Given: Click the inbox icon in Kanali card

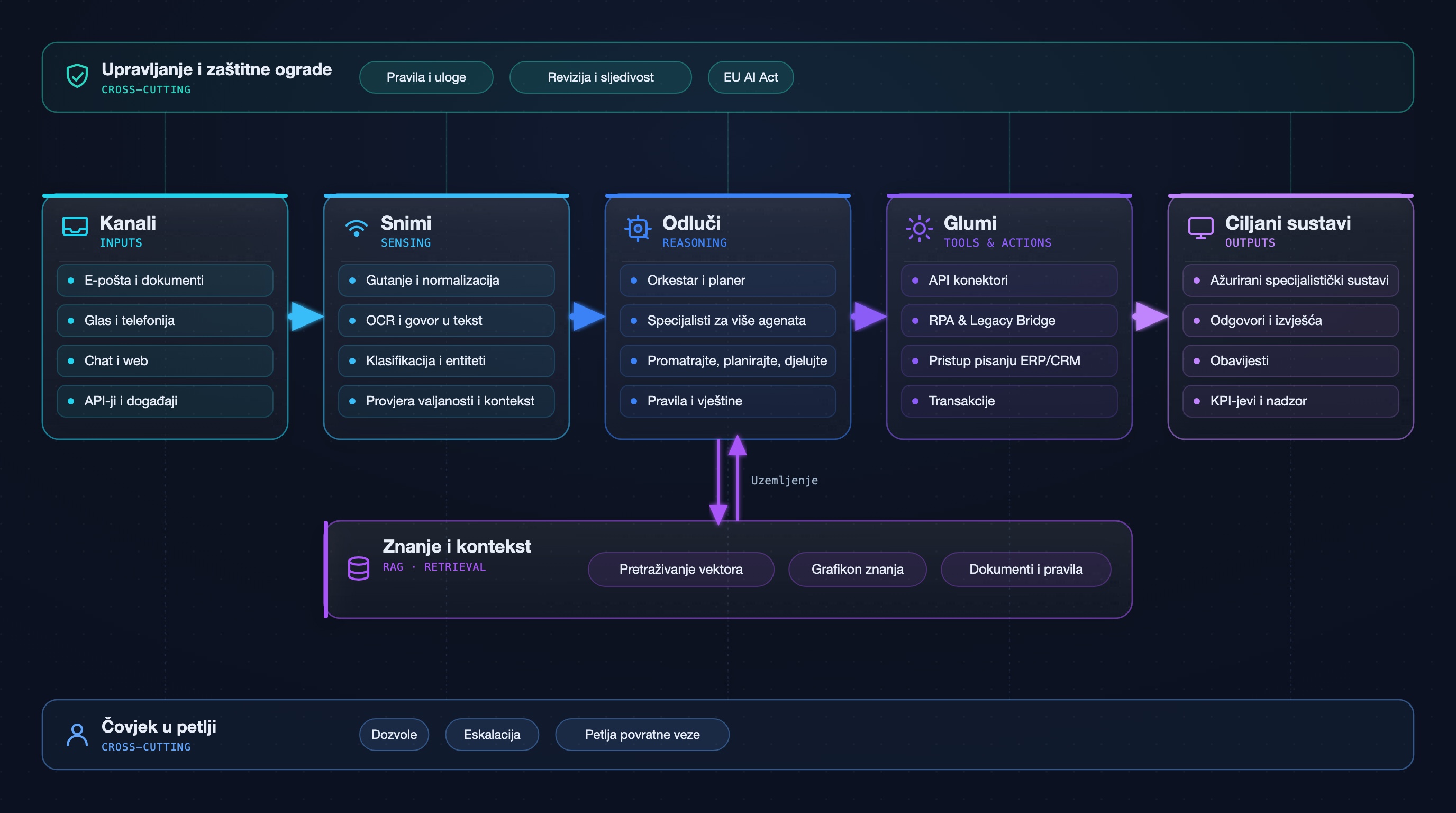Looking at the screenshot, I should 75,227.
